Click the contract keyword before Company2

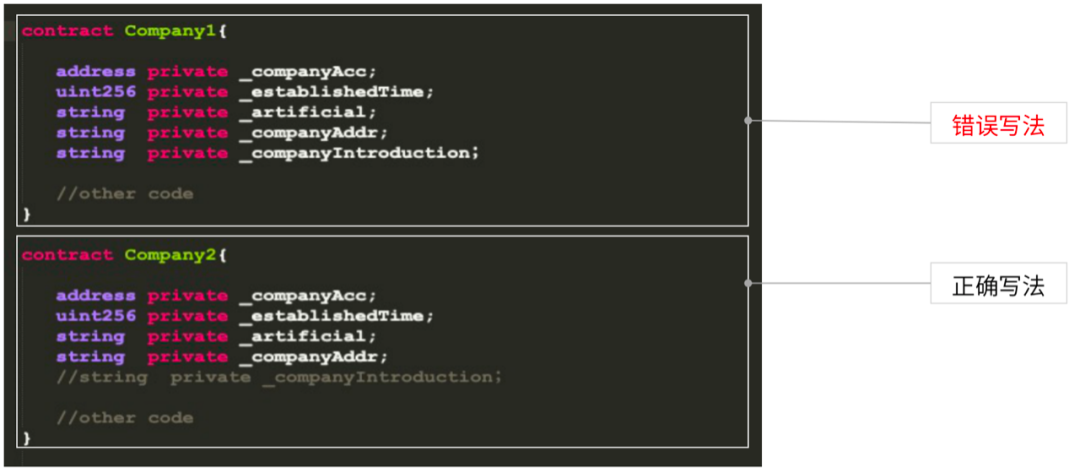coord(68,255)
